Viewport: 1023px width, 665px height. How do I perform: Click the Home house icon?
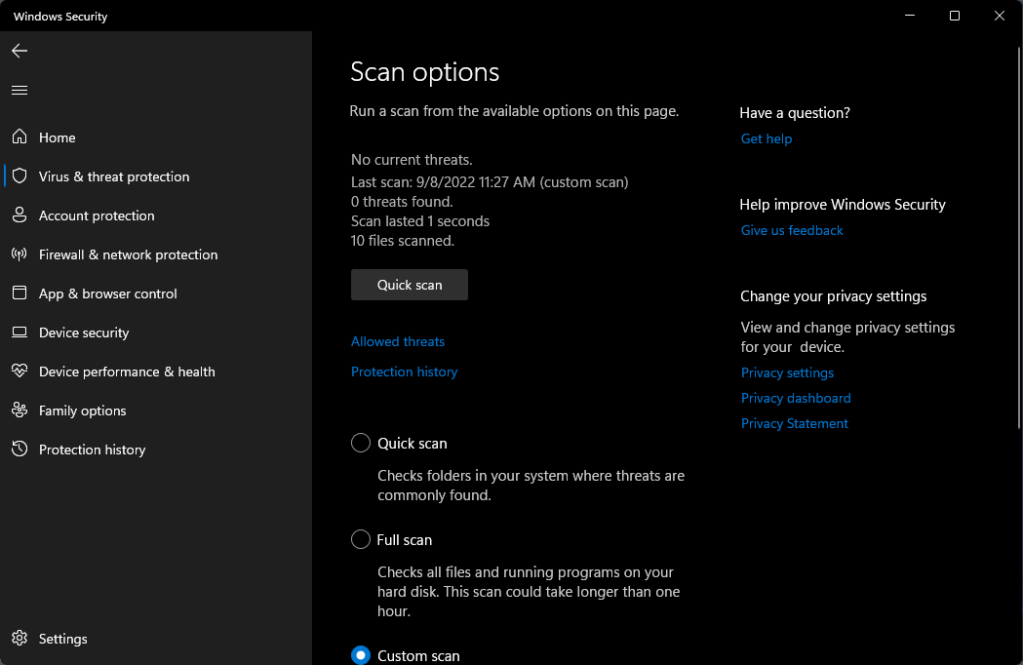pyautogui.click(x=19, y=137)
